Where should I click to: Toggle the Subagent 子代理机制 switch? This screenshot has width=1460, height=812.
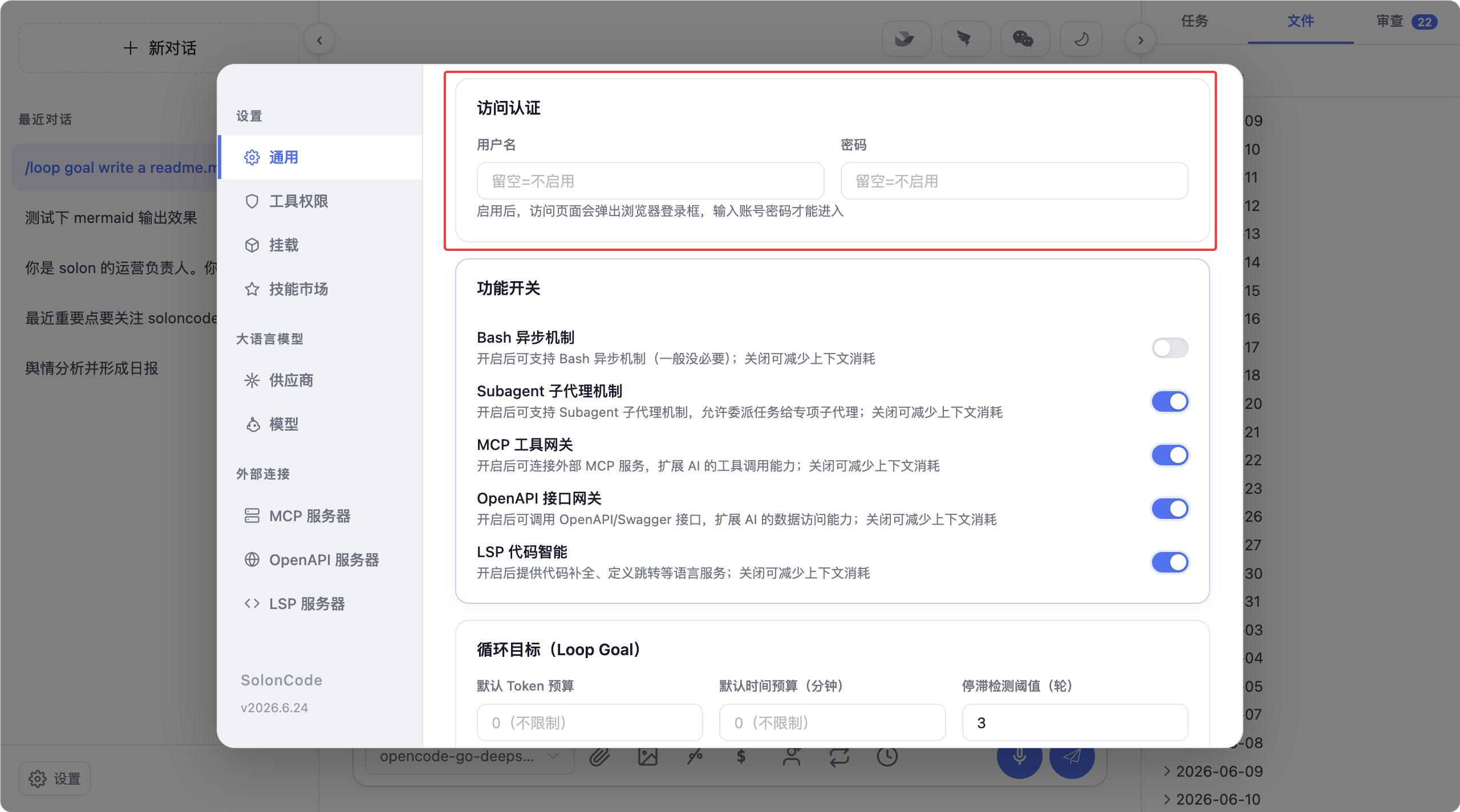[x=1170, y=401]
